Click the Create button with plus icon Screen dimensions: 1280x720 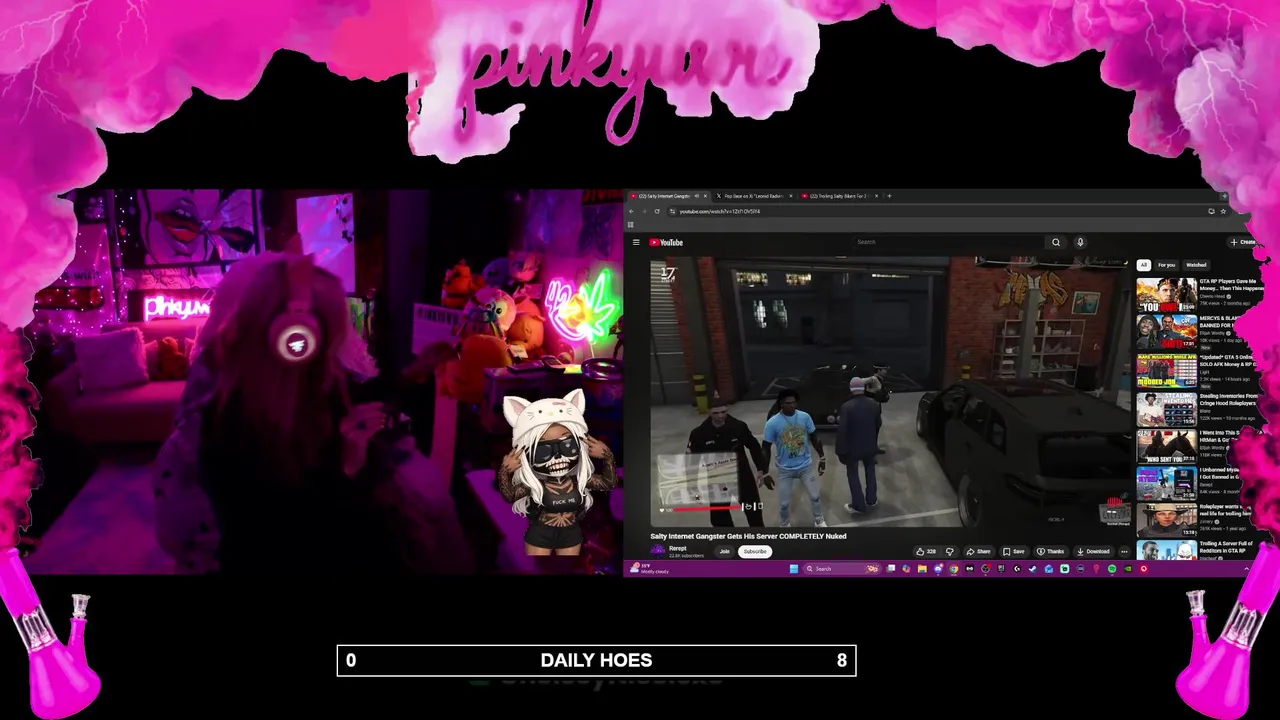[1243, 242]
